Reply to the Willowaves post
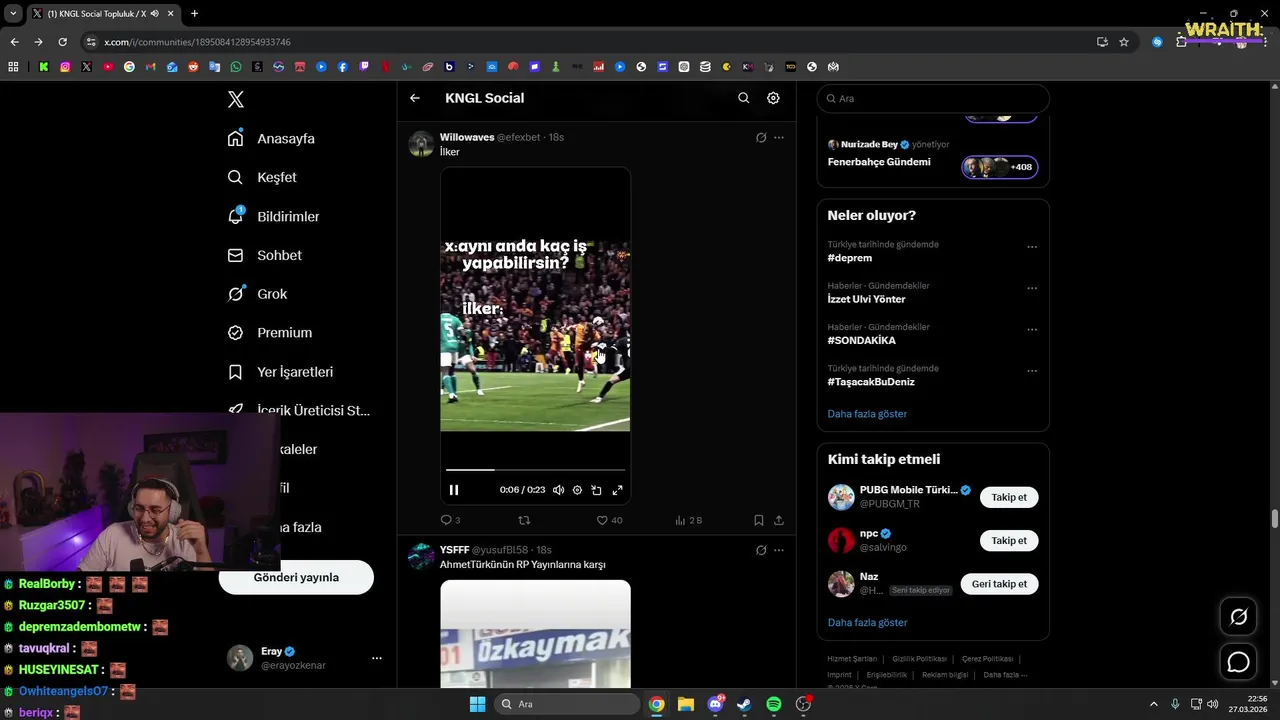 point(450,520)
